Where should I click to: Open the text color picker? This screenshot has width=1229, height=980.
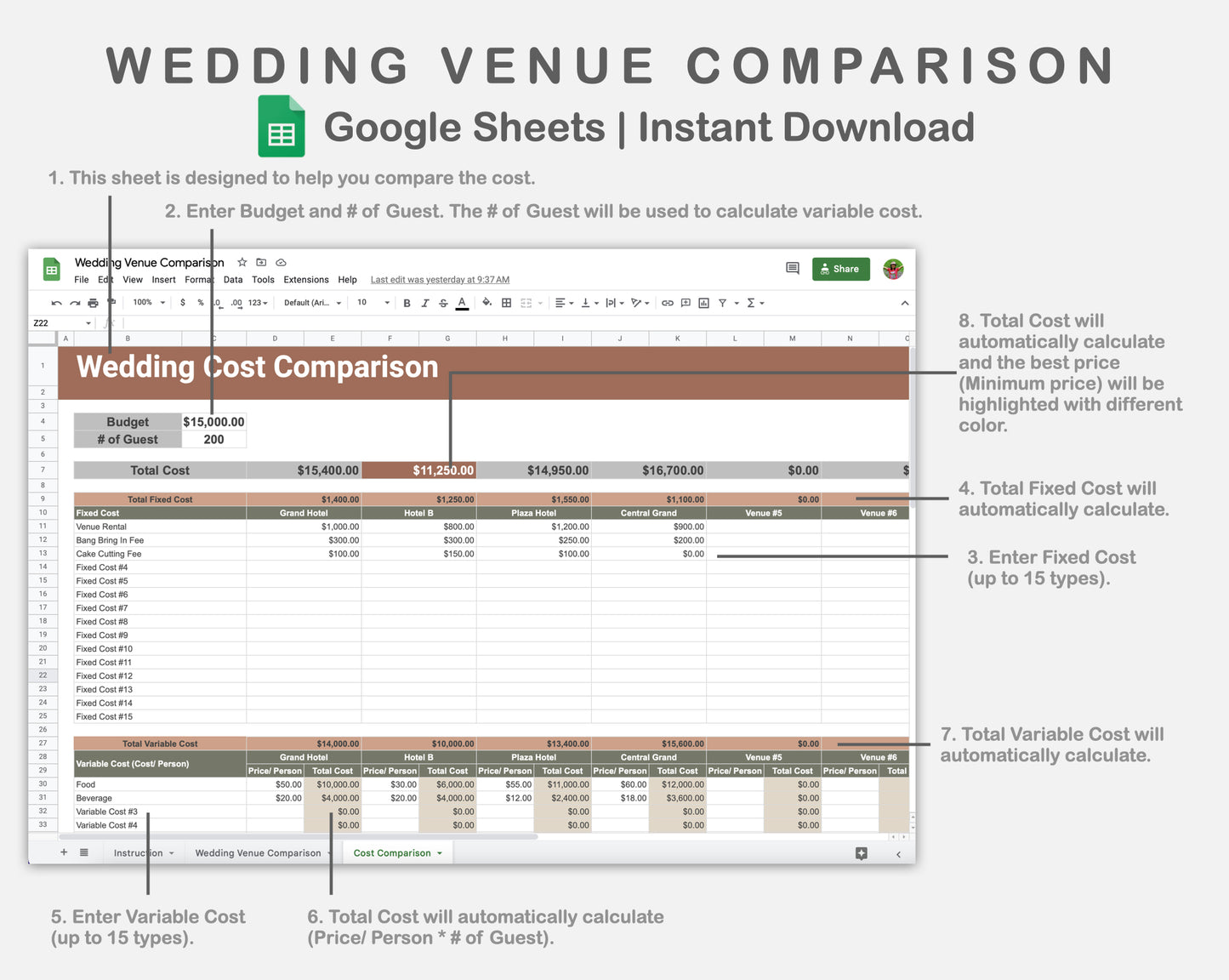[462, 302]
